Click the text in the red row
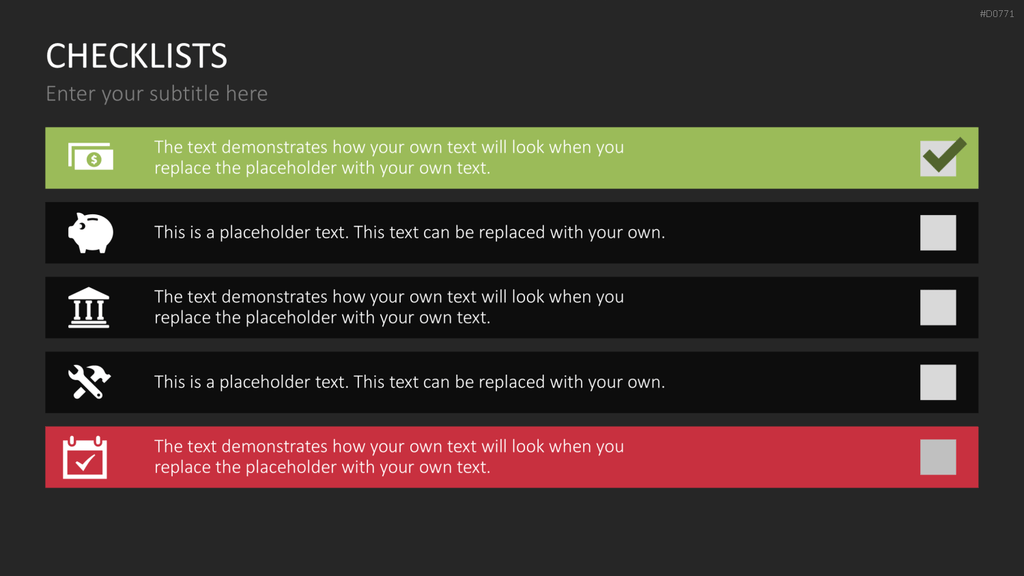 [x=389, y=456]
